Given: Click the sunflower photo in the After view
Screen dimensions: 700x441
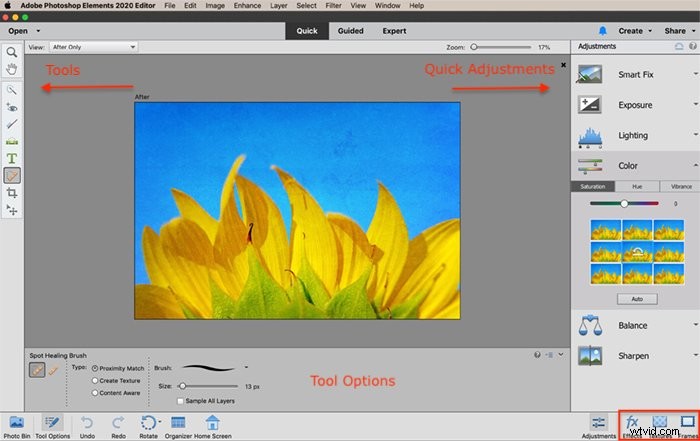Looking at the screenshot, I should (x=297, y=210).
